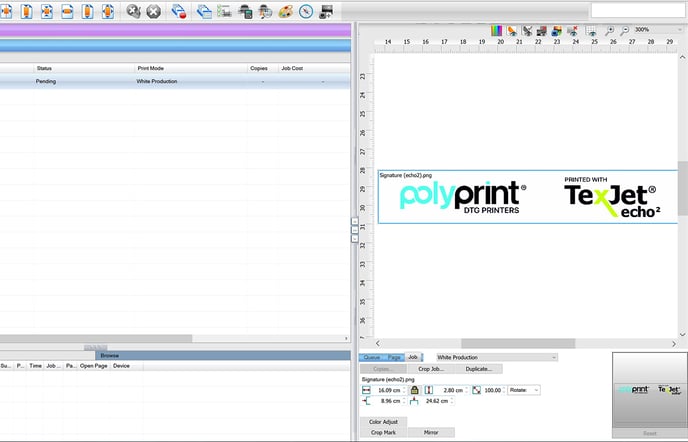The height and width of the screenshot is (442, 688).
Task: Open the Rotate dropdown
Action: [524, 390]
